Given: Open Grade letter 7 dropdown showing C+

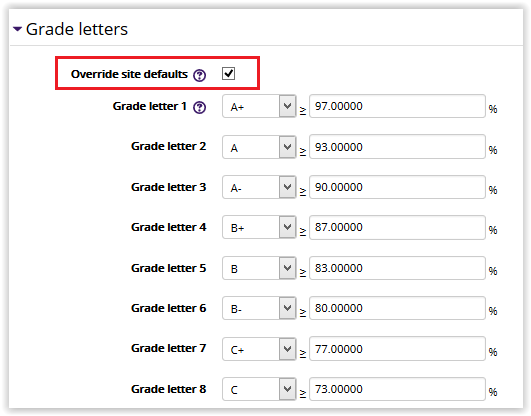Looking at the screenshot, I should tap(259, 349).
